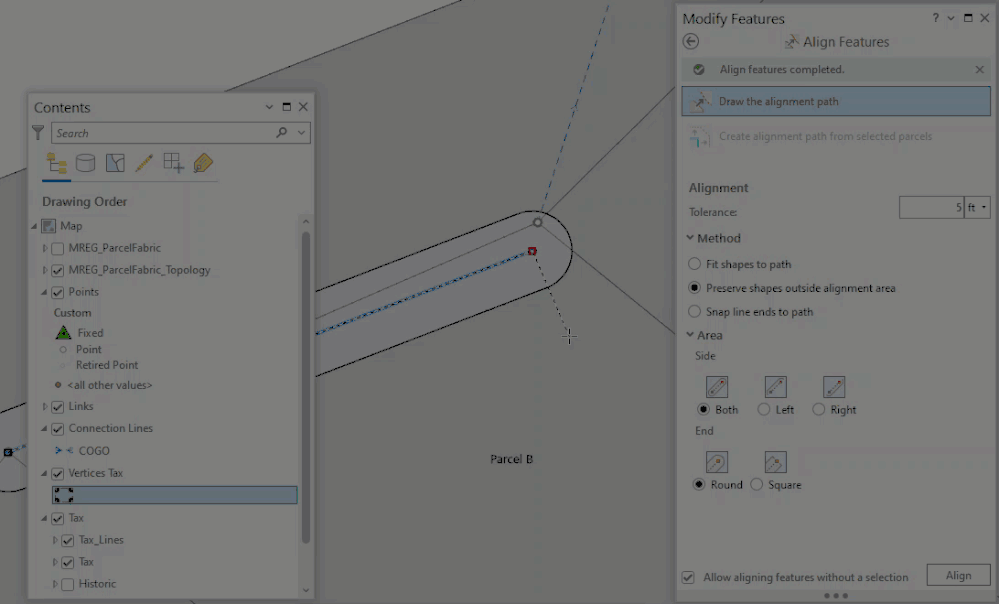Toggle visibility of the Points layer
The image size is (999, 604).
(57, 292)
